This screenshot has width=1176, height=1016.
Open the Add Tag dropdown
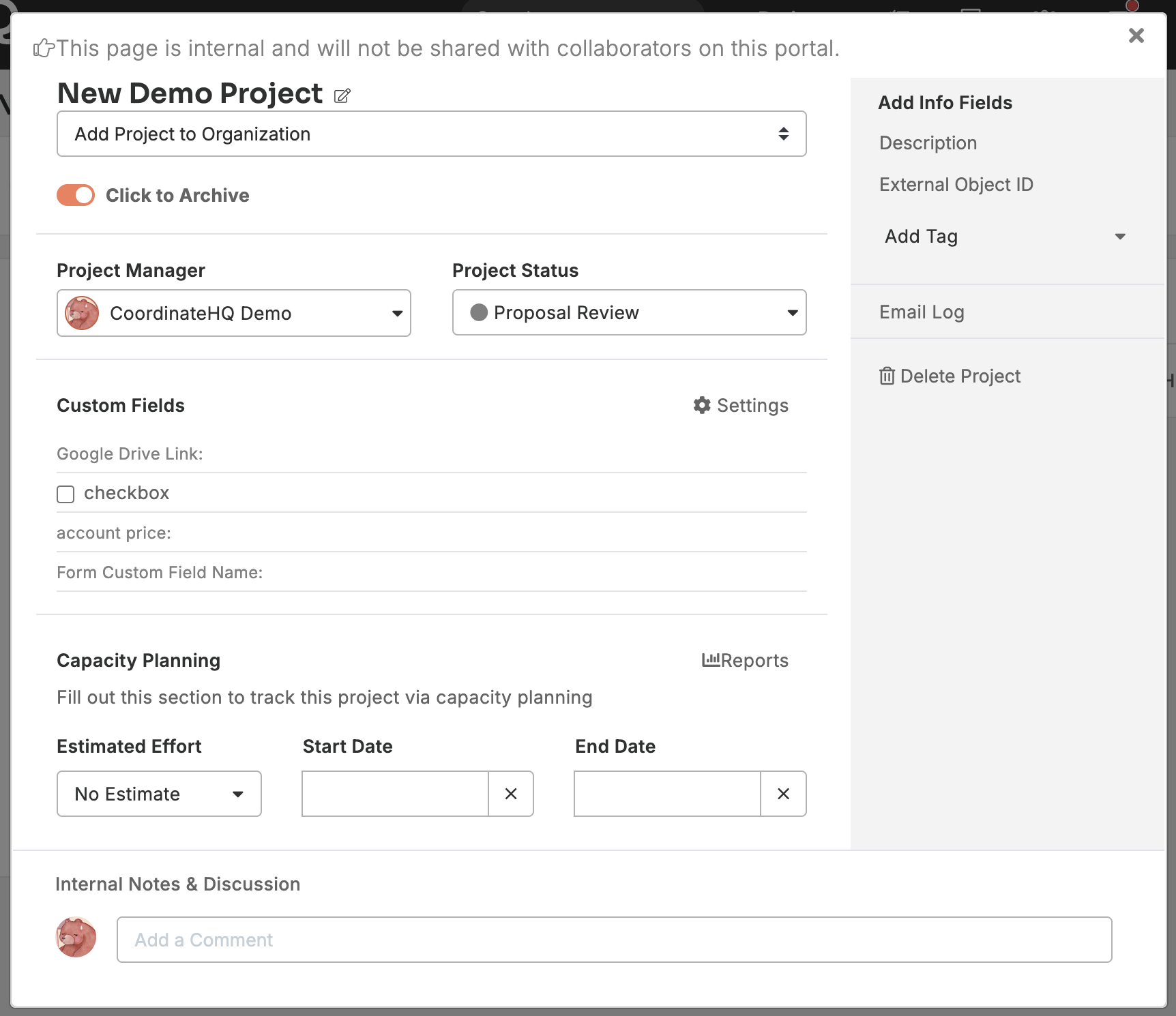(1005, 237)
